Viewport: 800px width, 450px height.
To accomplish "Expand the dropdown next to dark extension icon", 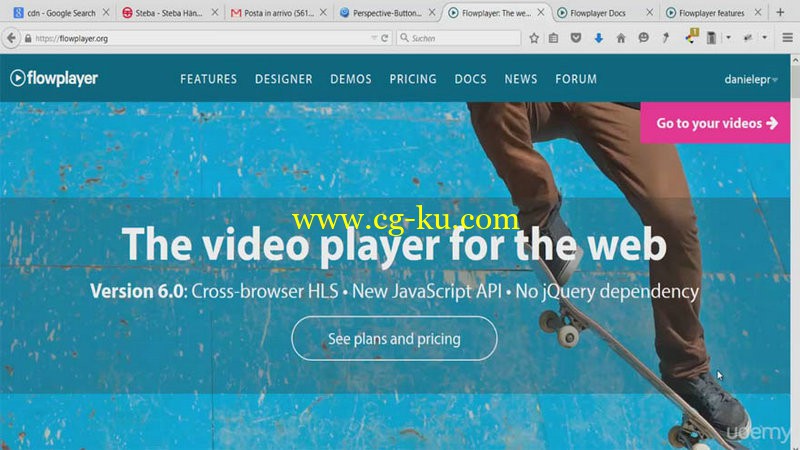I will point(728,38).
